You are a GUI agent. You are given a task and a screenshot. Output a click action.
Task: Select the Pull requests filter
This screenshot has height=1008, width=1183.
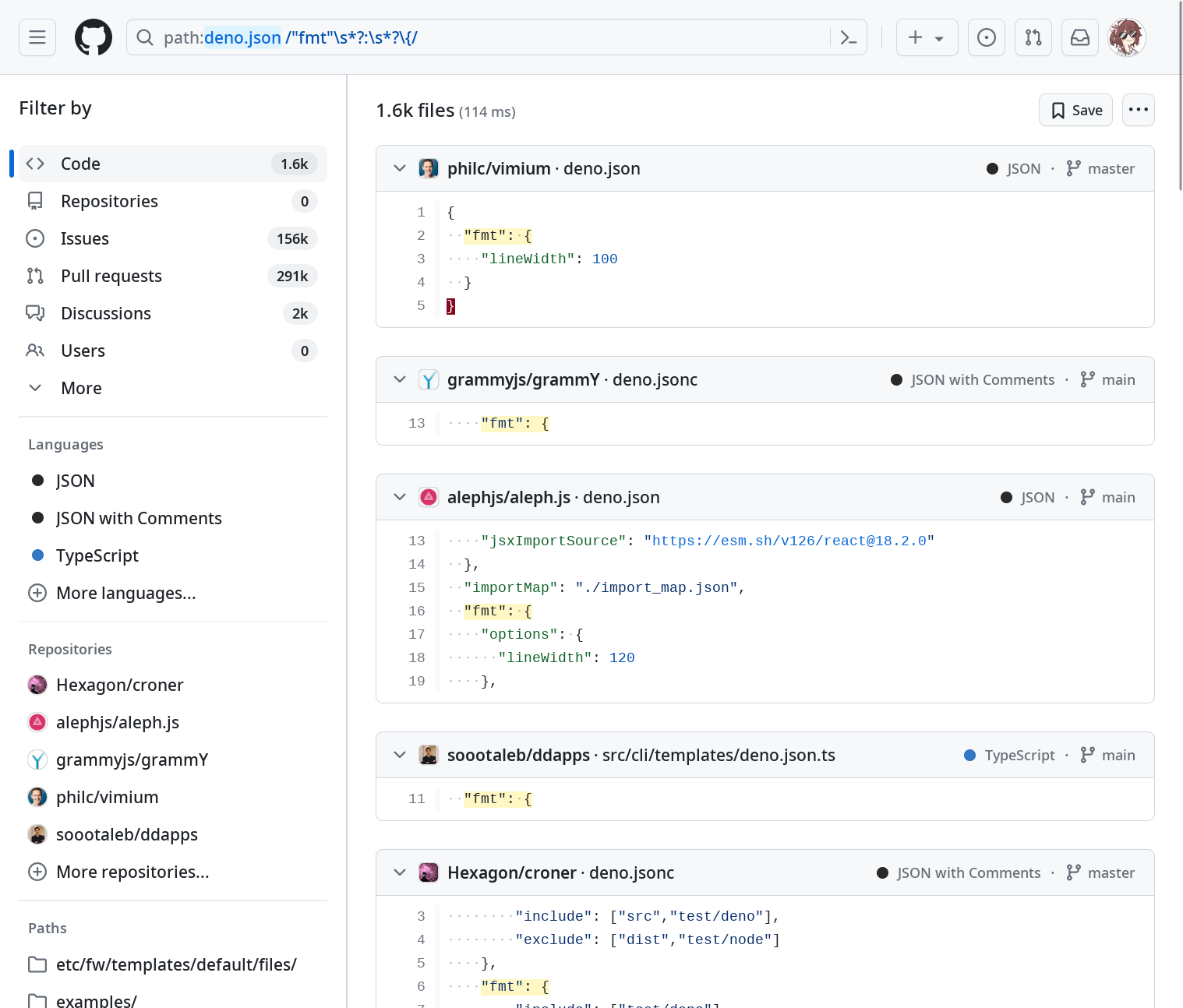pos(173,276)
